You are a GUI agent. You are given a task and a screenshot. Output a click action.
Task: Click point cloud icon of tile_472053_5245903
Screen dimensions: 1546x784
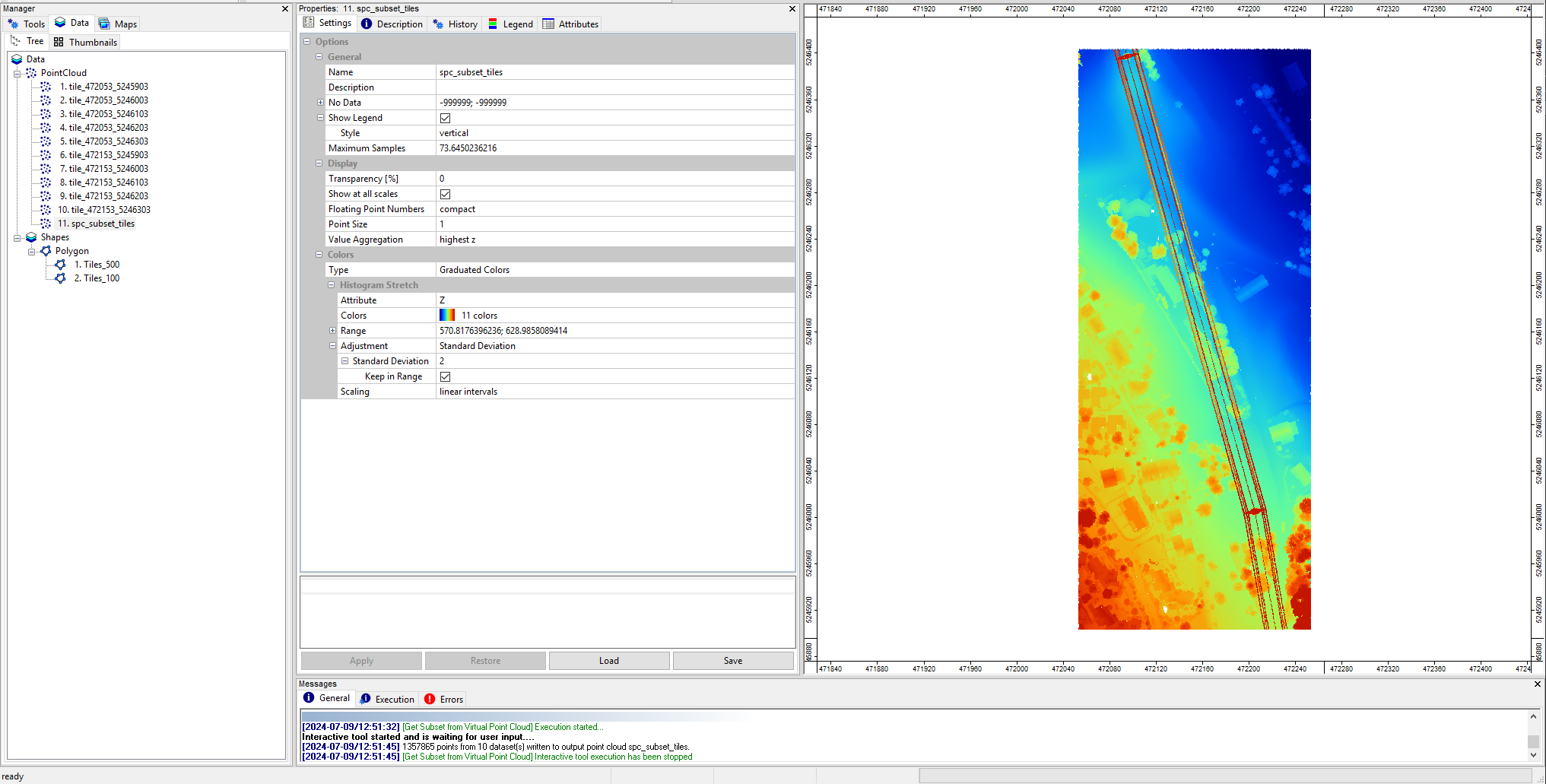[x=46, y=87]
